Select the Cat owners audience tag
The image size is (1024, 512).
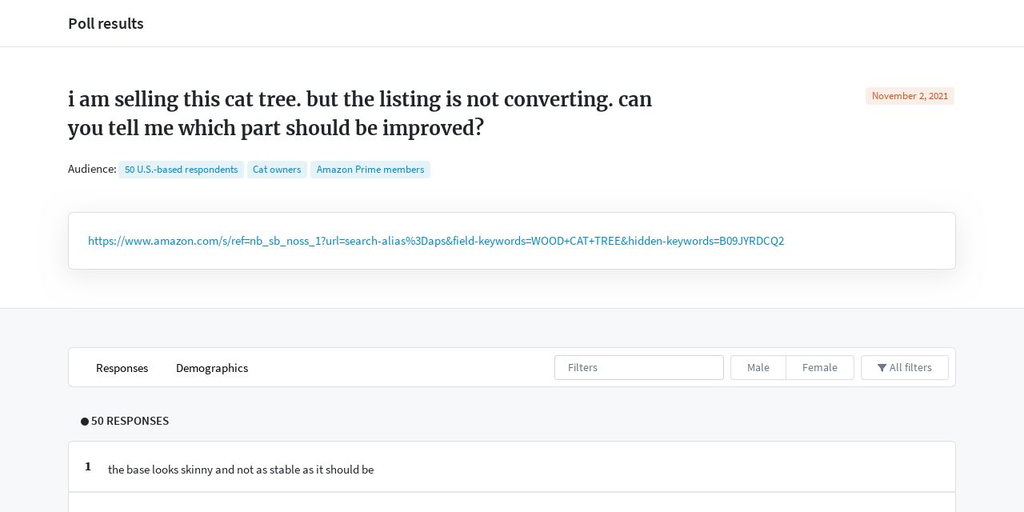click(x=277, y=170)
